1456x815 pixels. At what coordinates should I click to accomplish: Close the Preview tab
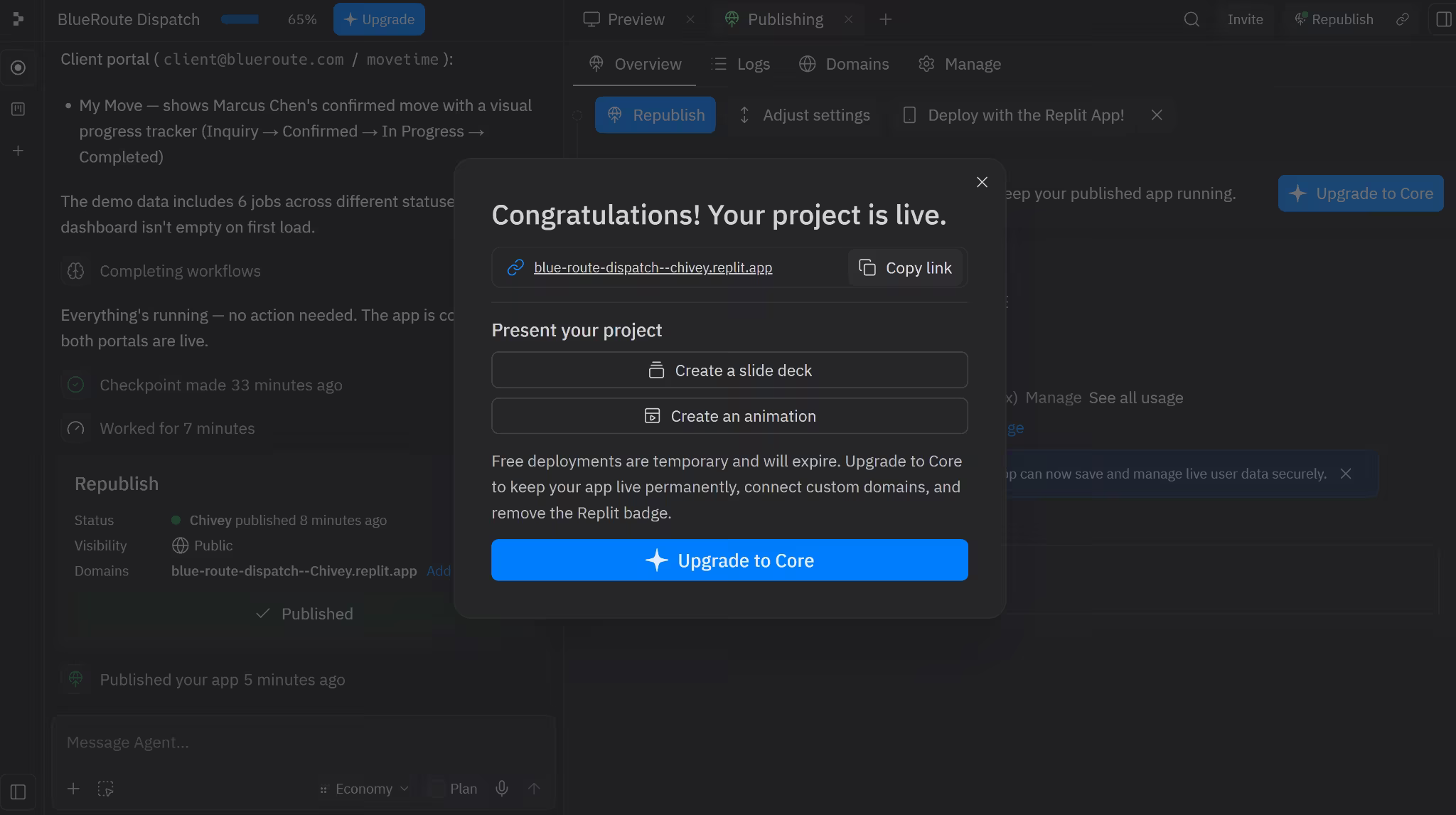(x=690, y=19)
